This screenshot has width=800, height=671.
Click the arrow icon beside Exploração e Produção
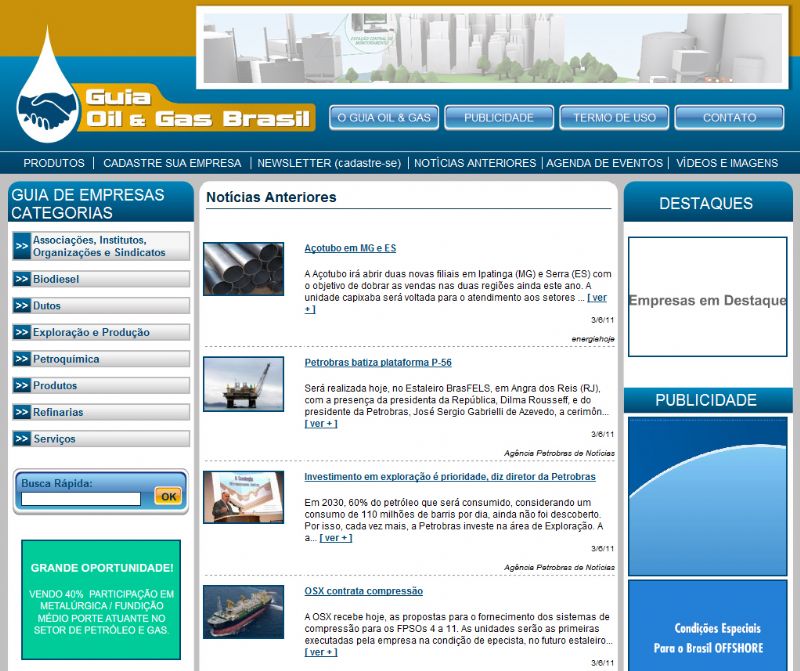click(x=22, y=332)
